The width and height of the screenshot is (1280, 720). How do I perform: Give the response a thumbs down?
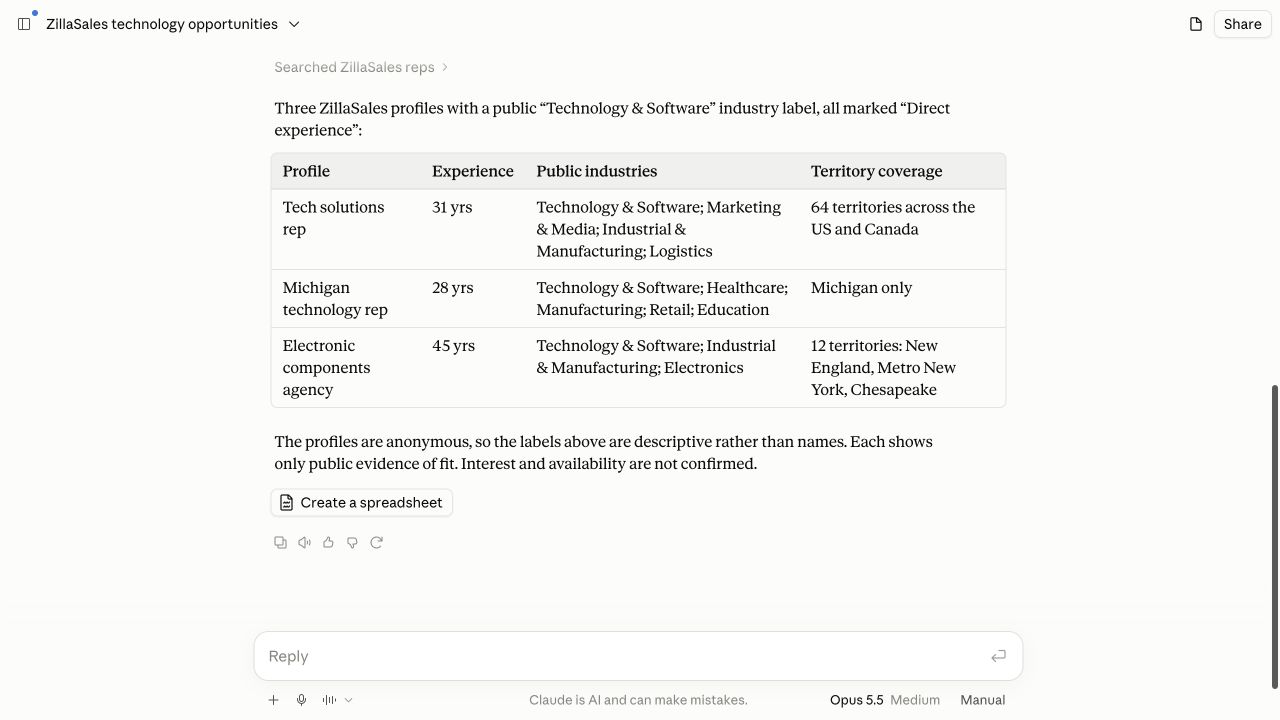(352, 542)
